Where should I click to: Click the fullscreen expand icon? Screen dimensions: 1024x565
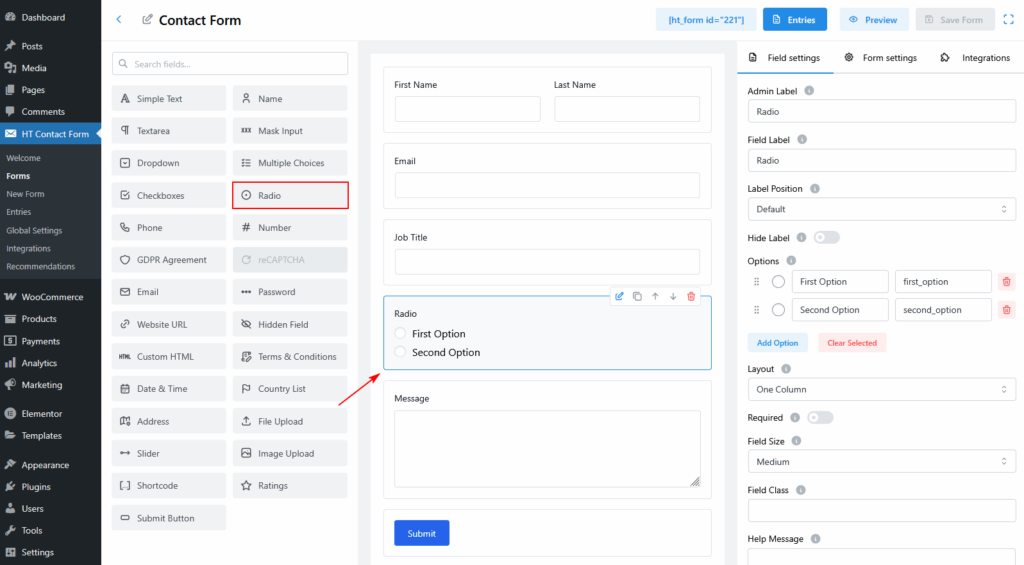[1006, 19]
